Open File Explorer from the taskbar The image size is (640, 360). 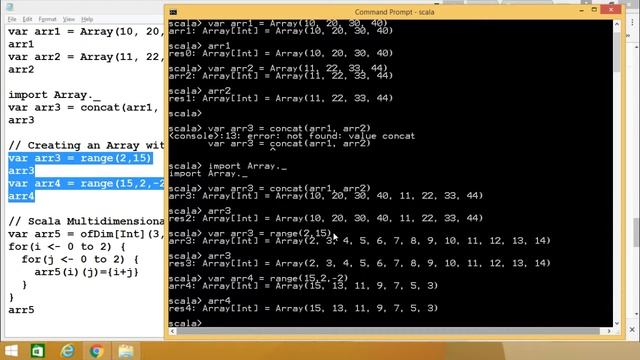[126, 351]
